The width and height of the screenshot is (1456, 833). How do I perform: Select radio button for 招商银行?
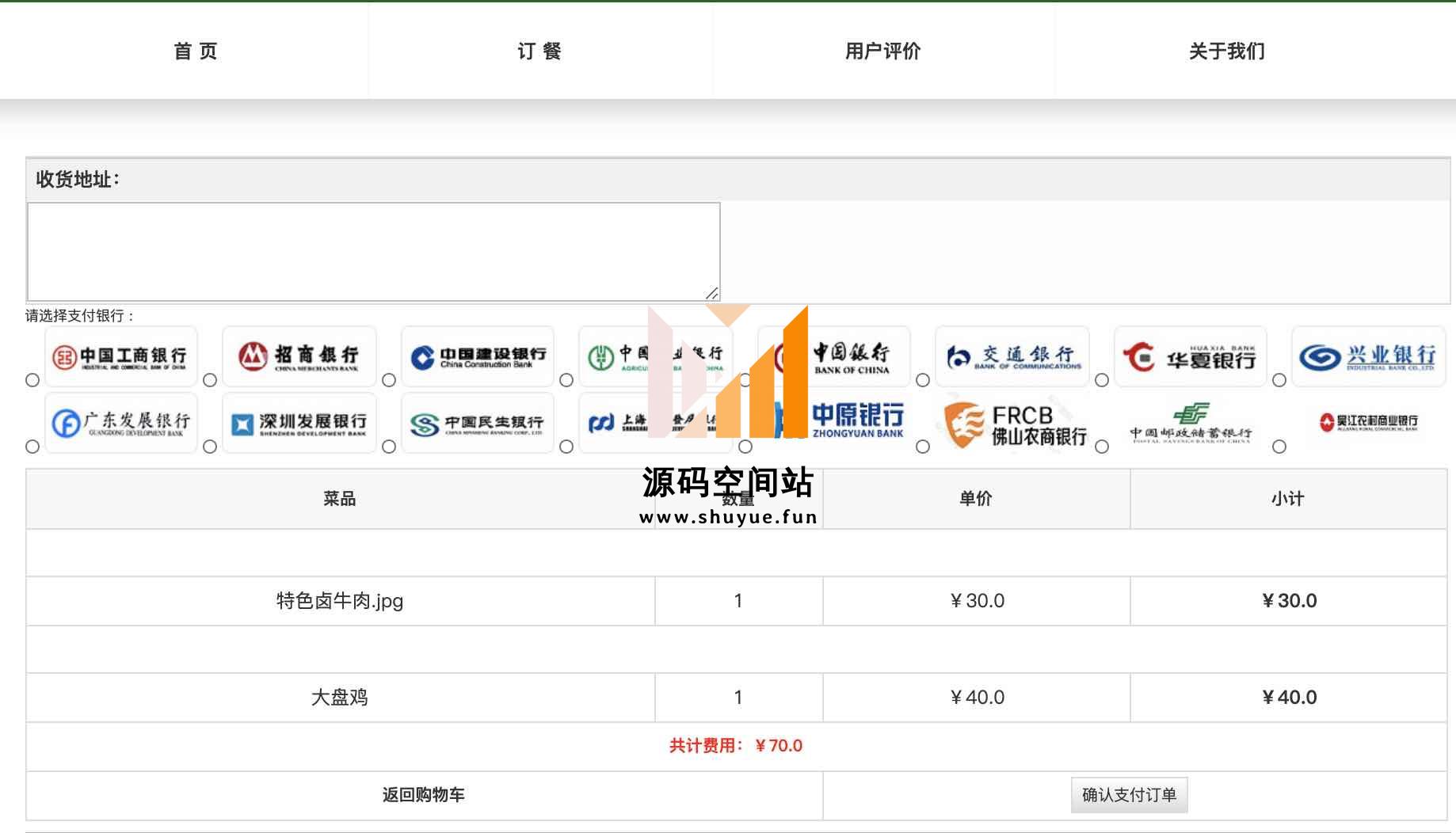pos(210,380)
